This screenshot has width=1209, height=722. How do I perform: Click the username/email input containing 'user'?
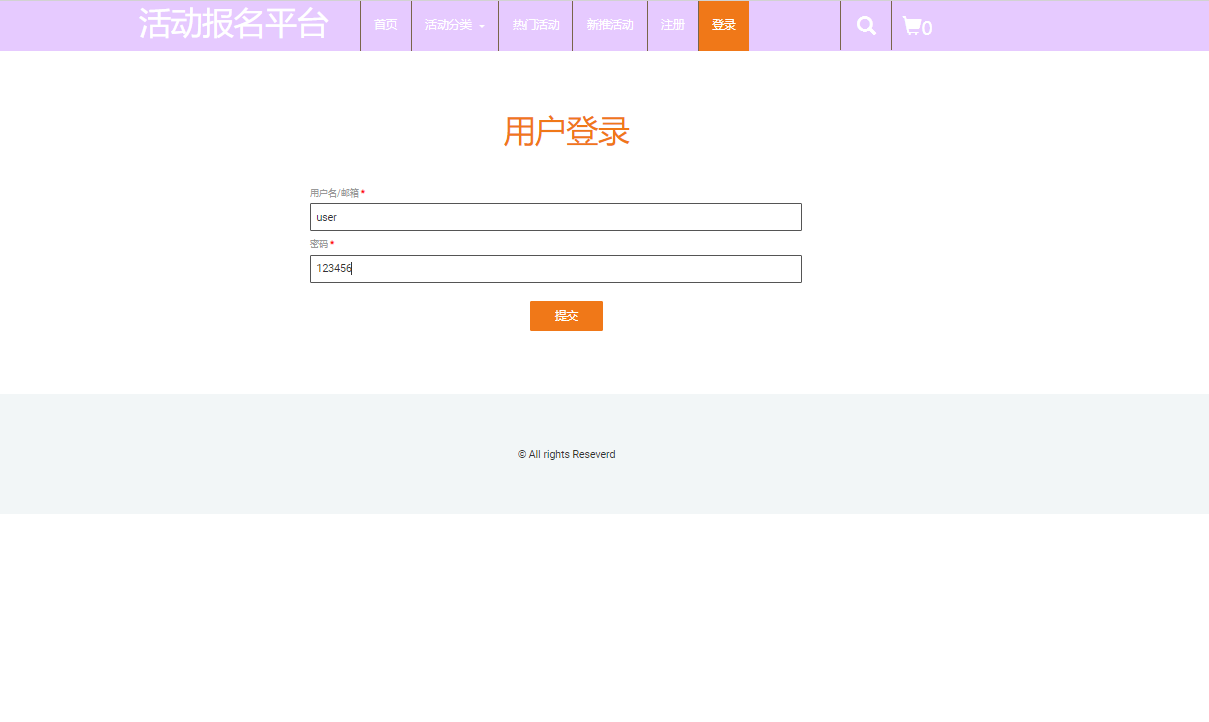555,217
